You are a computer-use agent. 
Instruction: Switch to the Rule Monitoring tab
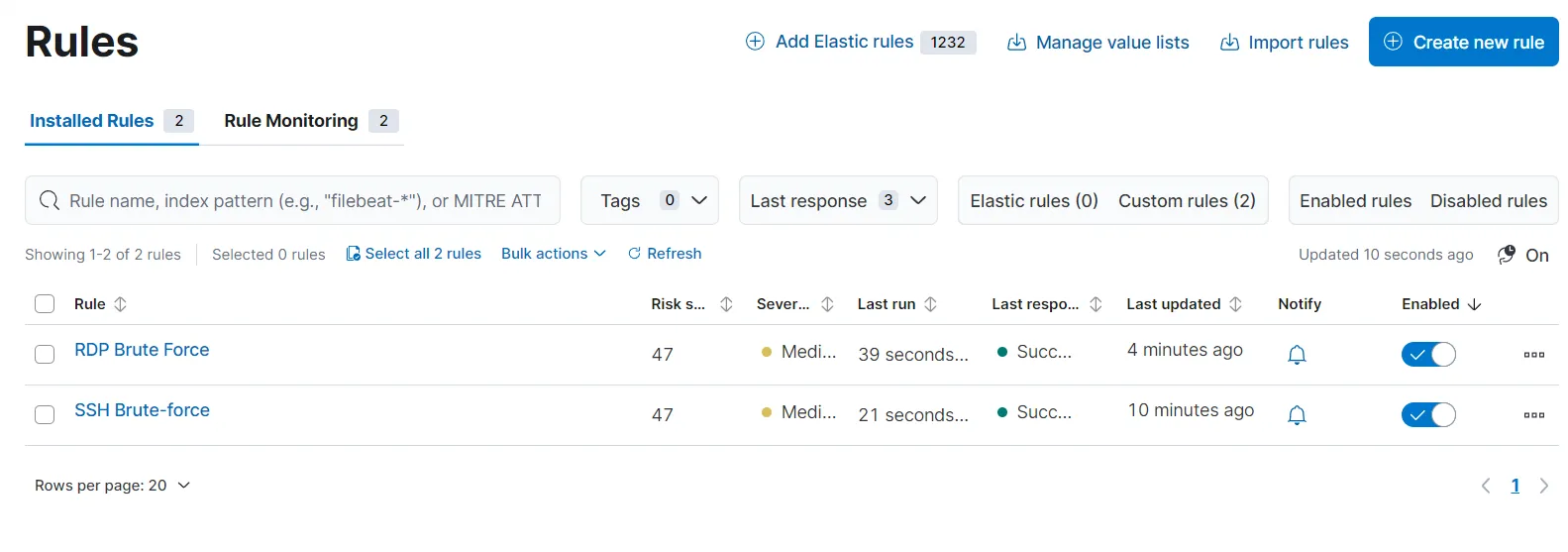pos(311,121)
